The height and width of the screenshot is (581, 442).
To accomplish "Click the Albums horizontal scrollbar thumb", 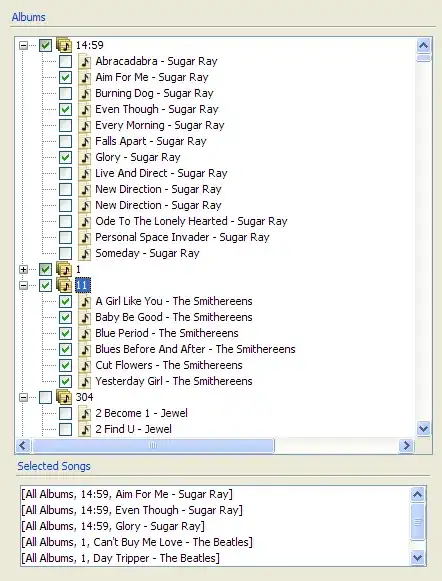I will pos(153,445).
